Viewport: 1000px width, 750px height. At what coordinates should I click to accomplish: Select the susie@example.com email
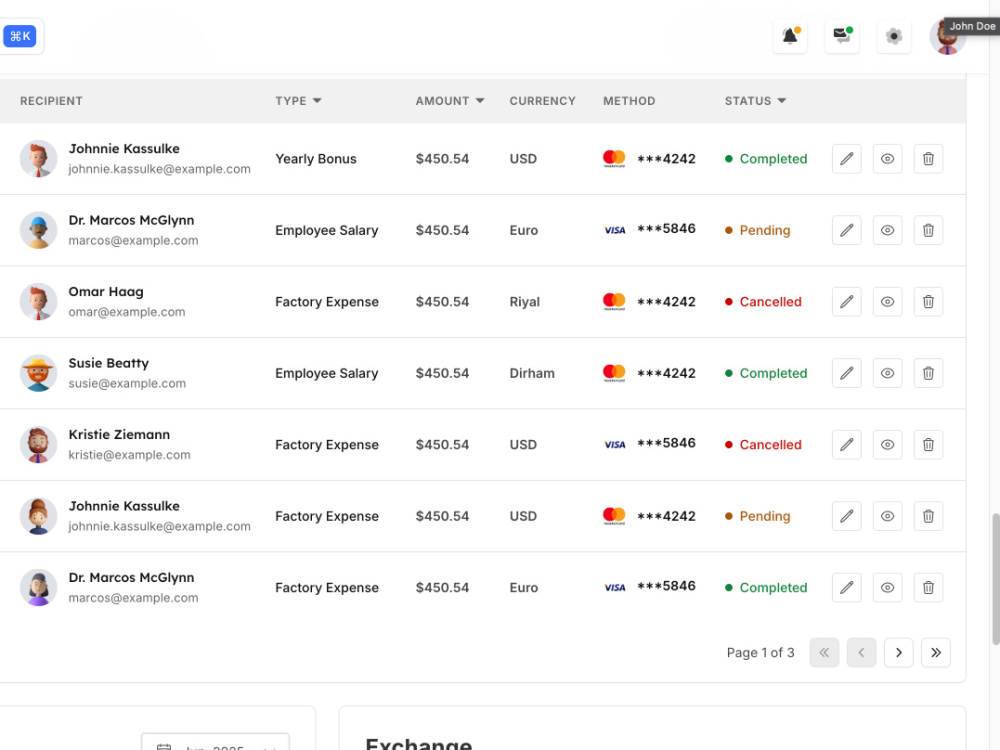click(128, 383)
